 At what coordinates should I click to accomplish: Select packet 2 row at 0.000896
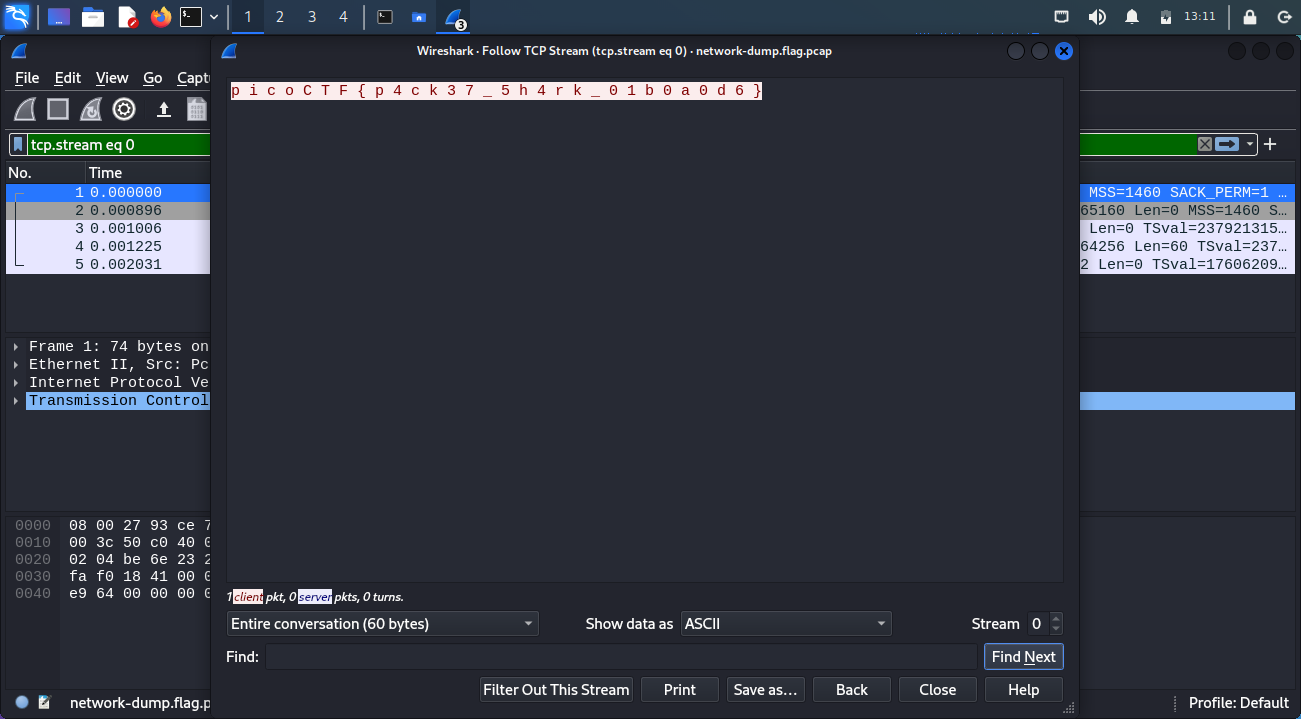coord(108,210)
